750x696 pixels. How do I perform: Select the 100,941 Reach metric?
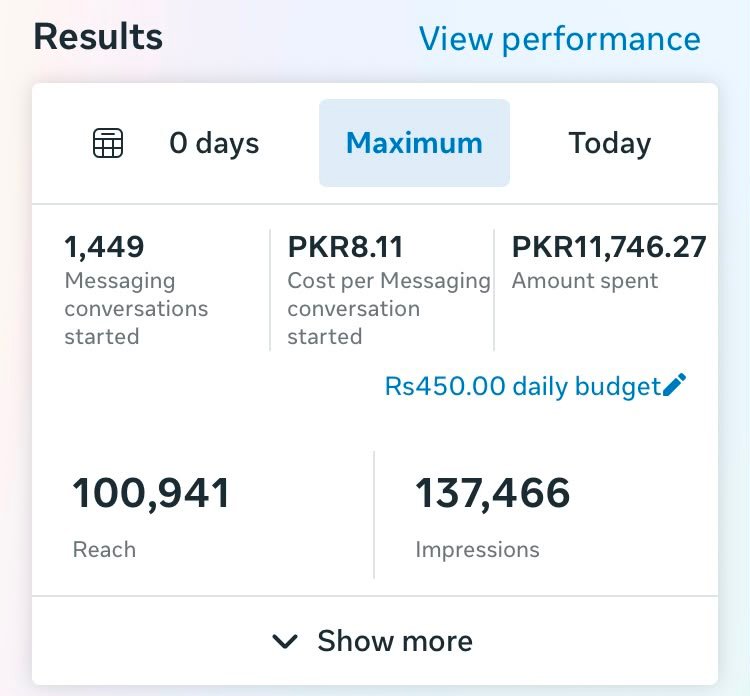click(151, 493)
